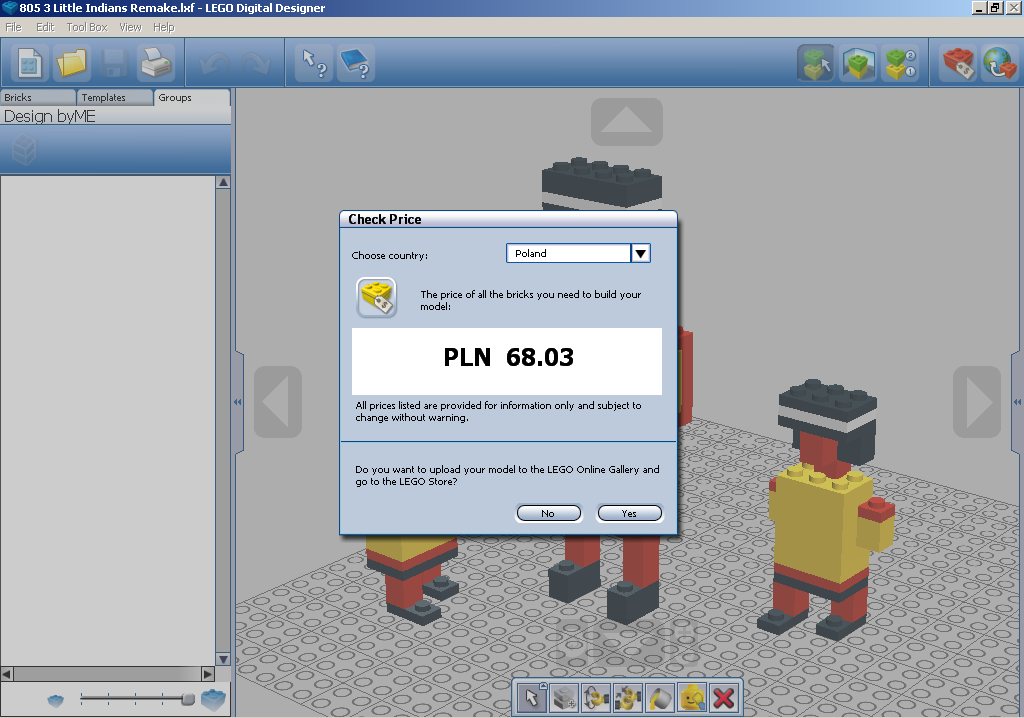Click the Check Price red brick icon
This screenshot has height=718, width=1024.
point(958,63)
